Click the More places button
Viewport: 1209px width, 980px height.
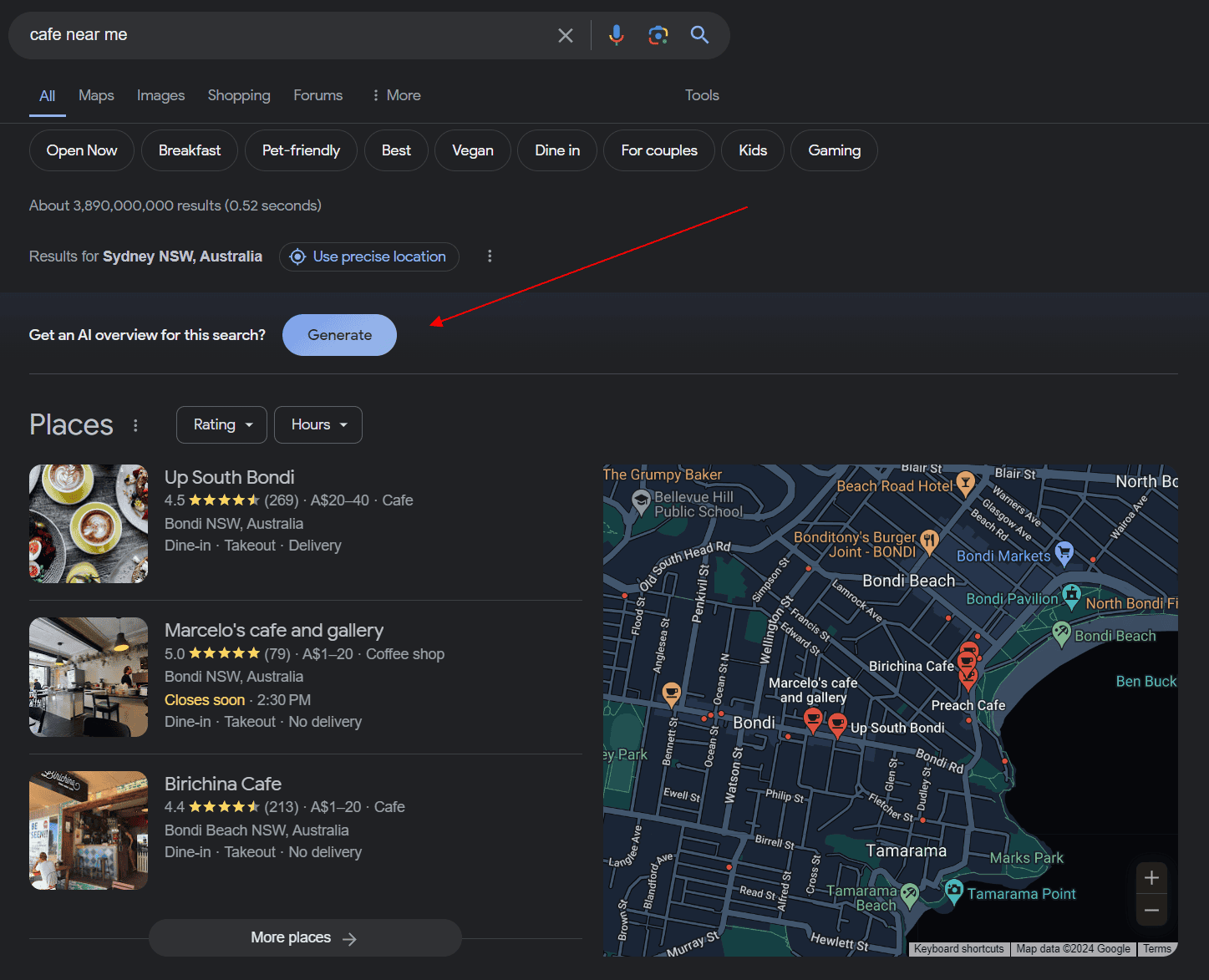(x=305, y=937)
